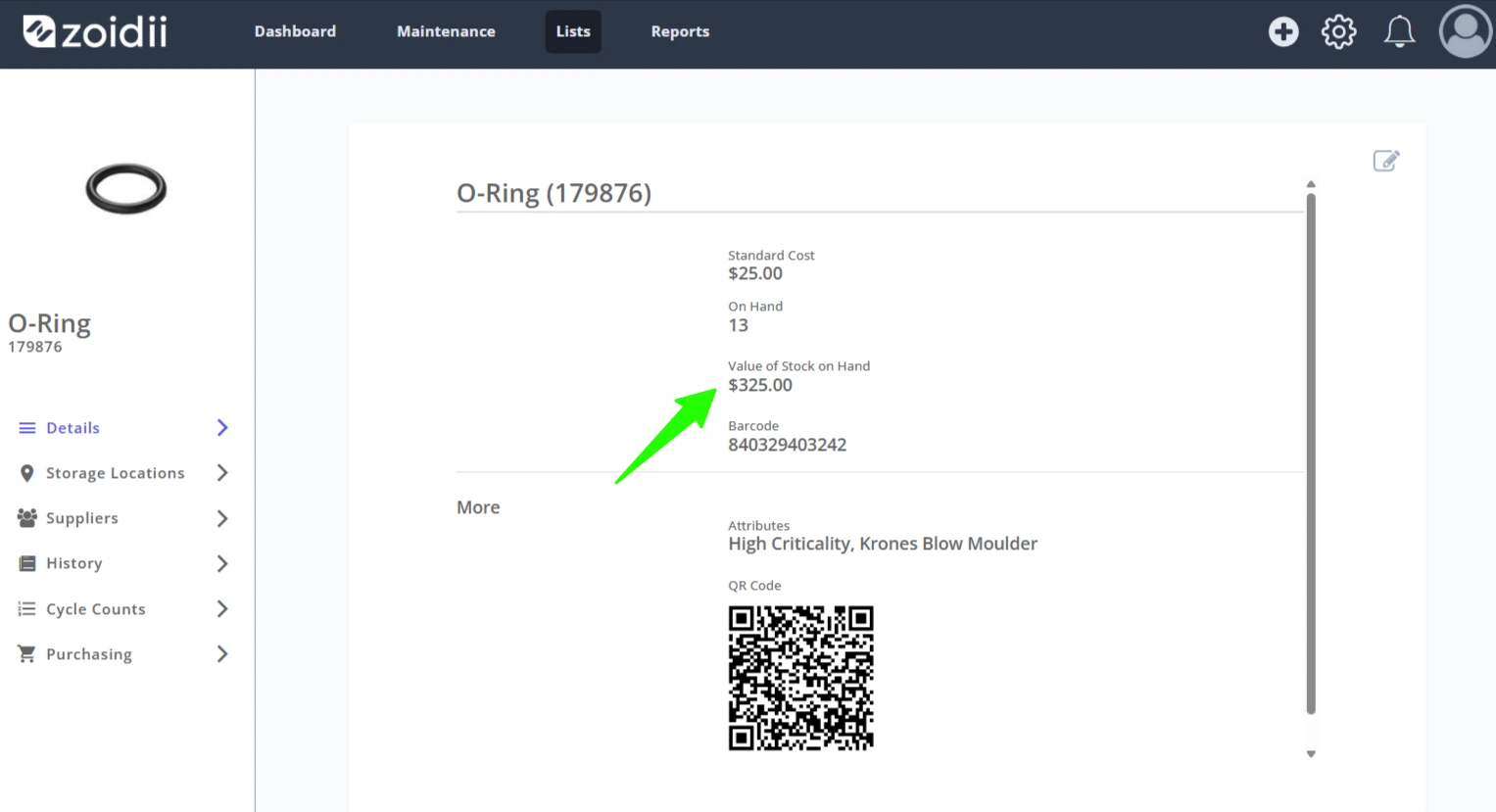Click the plus add-new icon in header
This screenshot has width=1496, height=812.
1283,31
